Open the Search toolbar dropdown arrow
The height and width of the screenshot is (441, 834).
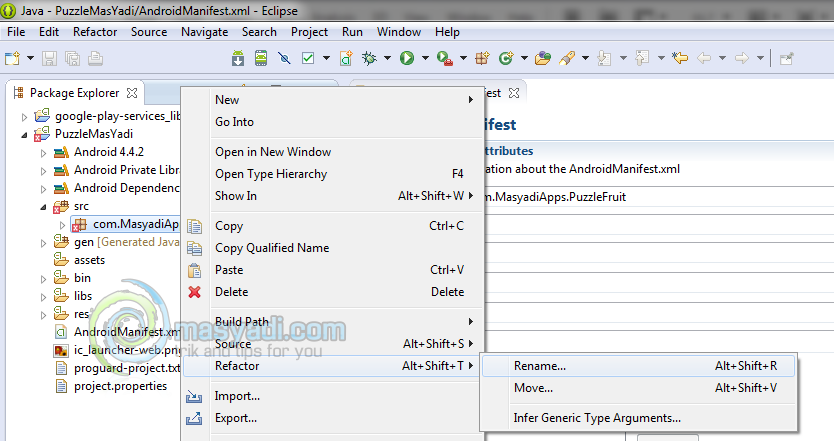point(585,58)
